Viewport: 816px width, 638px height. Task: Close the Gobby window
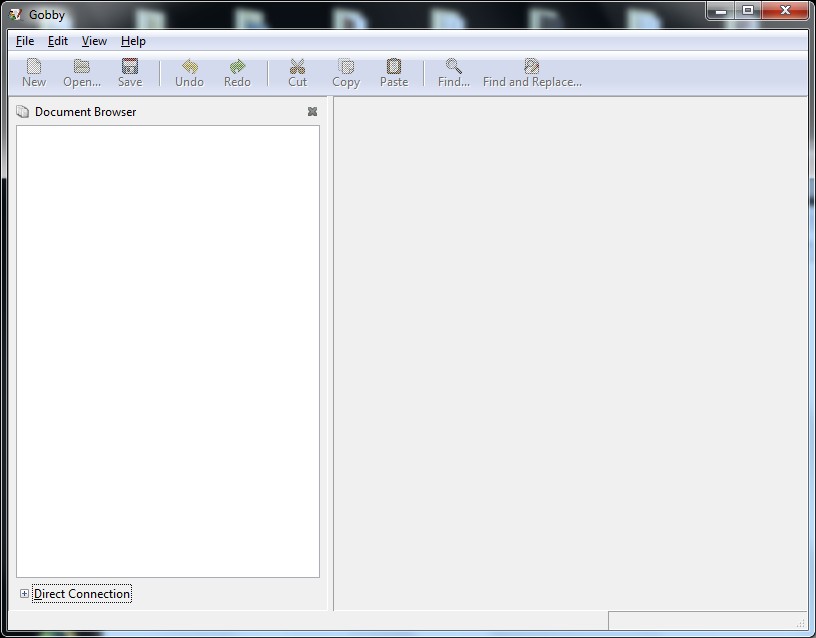pos(785,11)
